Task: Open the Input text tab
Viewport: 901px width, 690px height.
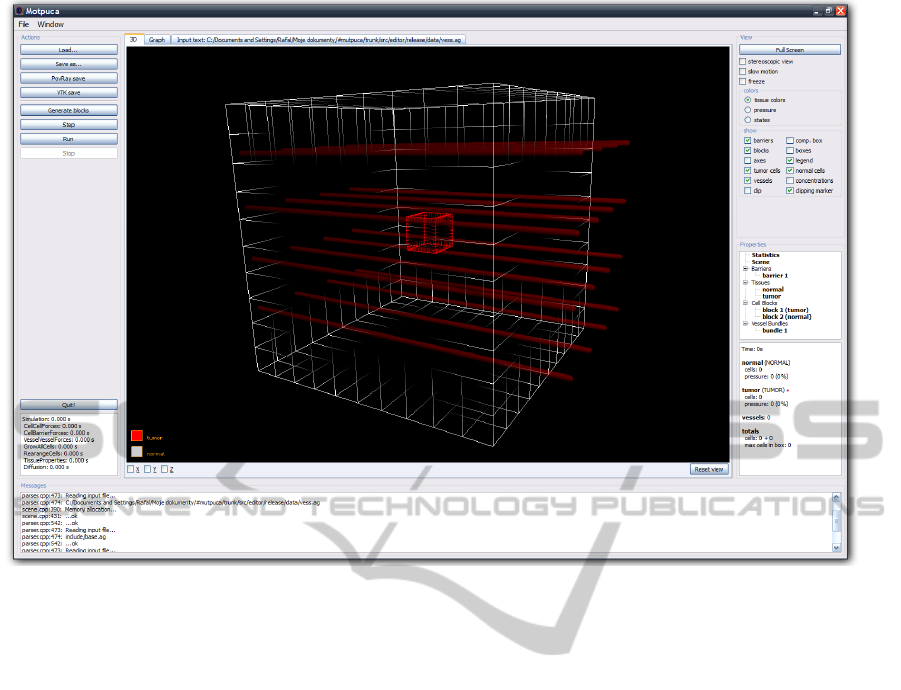Action: pos(320,40)
